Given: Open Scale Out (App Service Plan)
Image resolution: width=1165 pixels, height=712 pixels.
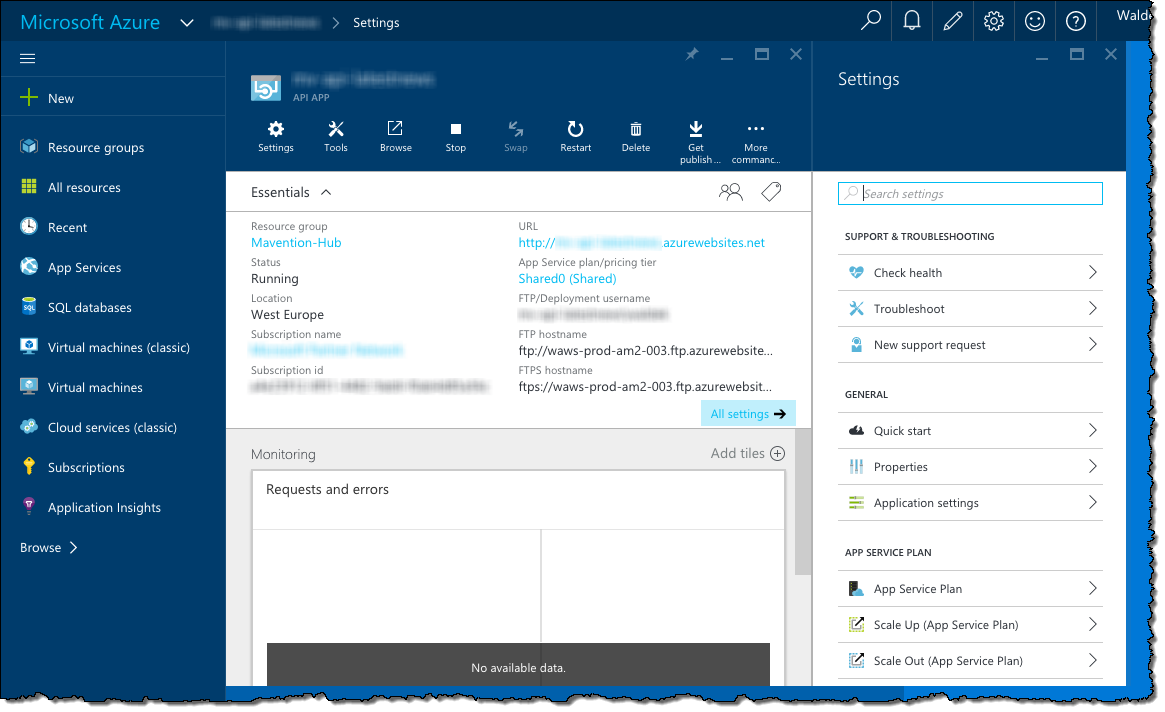Looking at the screenshot, I should click(970, 661).
